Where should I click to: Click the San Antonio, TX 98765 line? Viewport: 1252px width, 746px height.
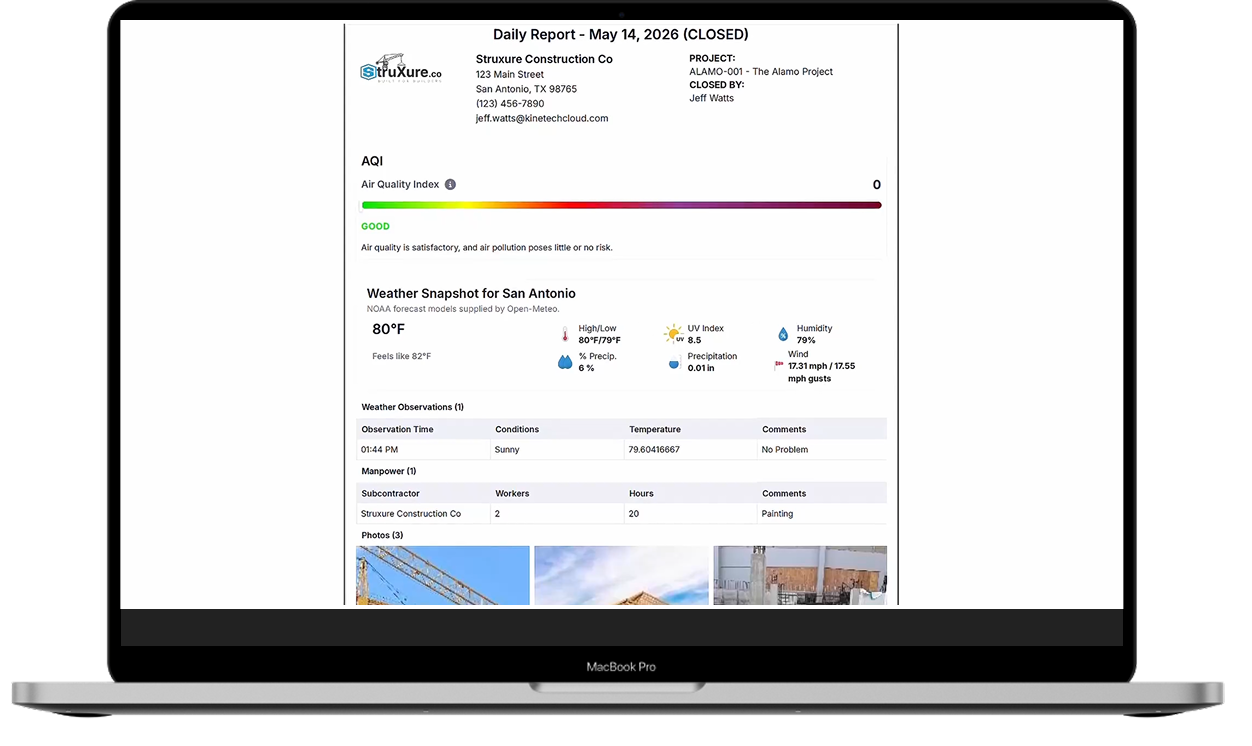[x=526, y=89]
